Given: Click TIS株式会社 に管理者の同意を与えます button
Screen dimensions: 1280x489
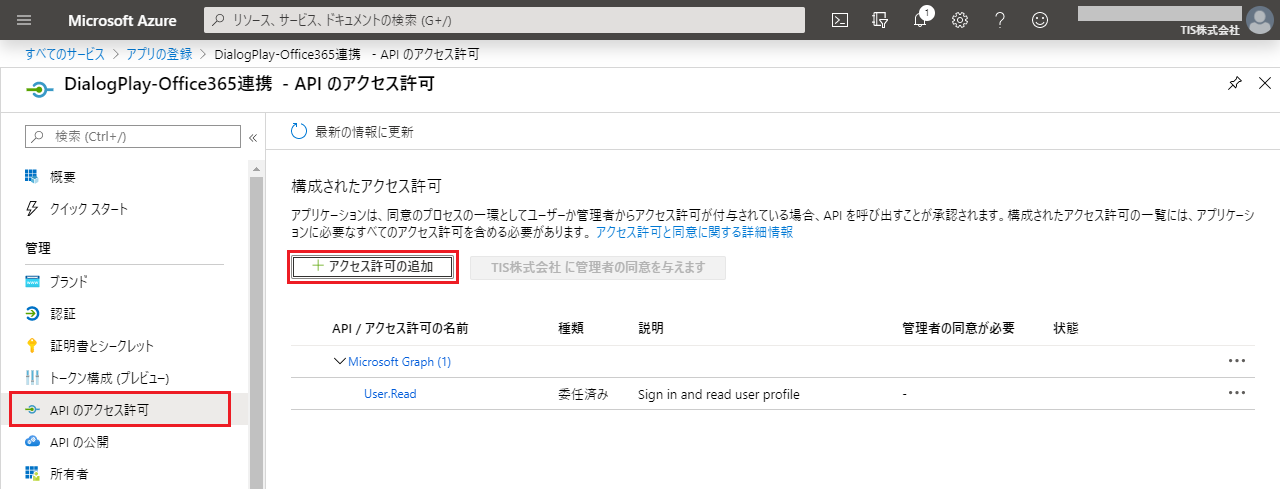Looking at the screenshot, I should (598, 267).
